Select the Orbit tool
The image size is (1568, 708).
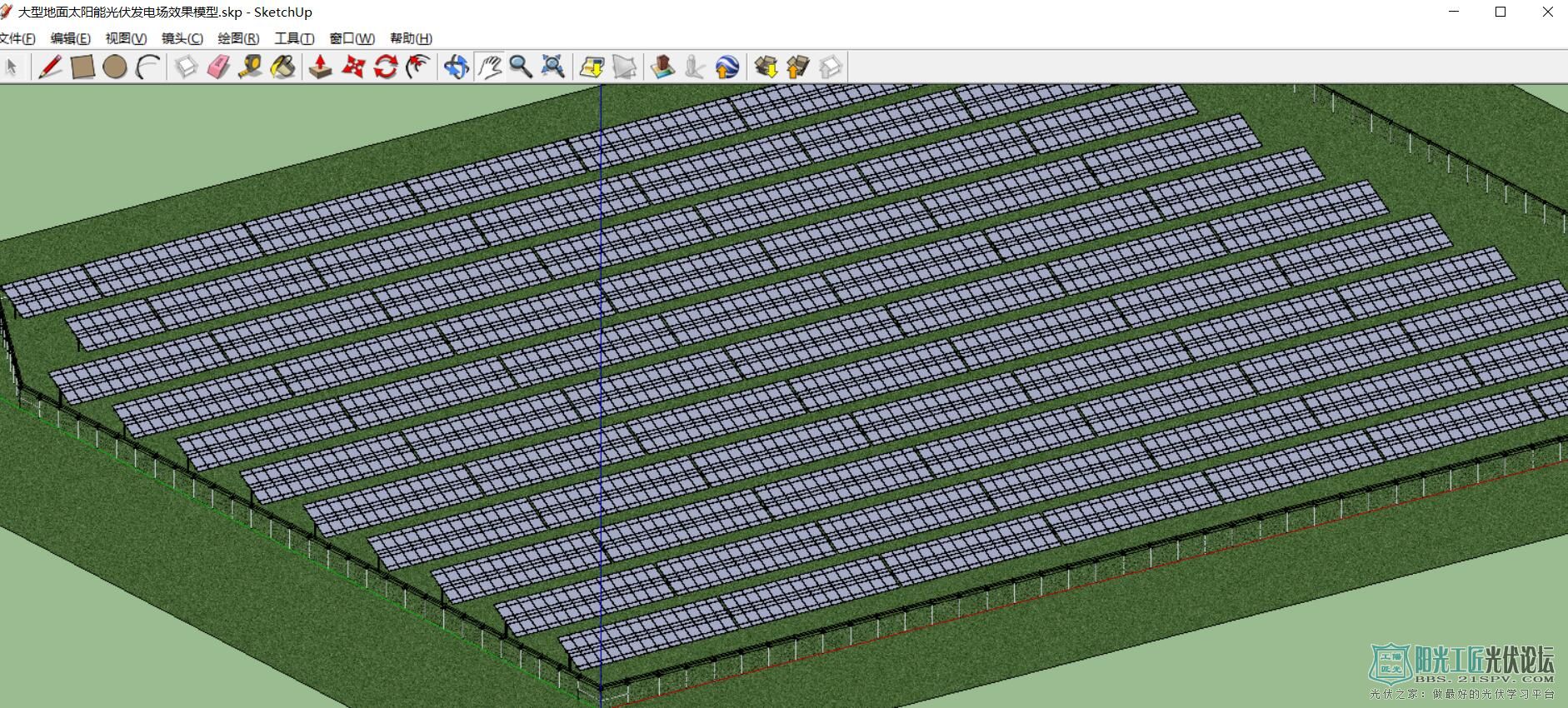click(457, 67)
